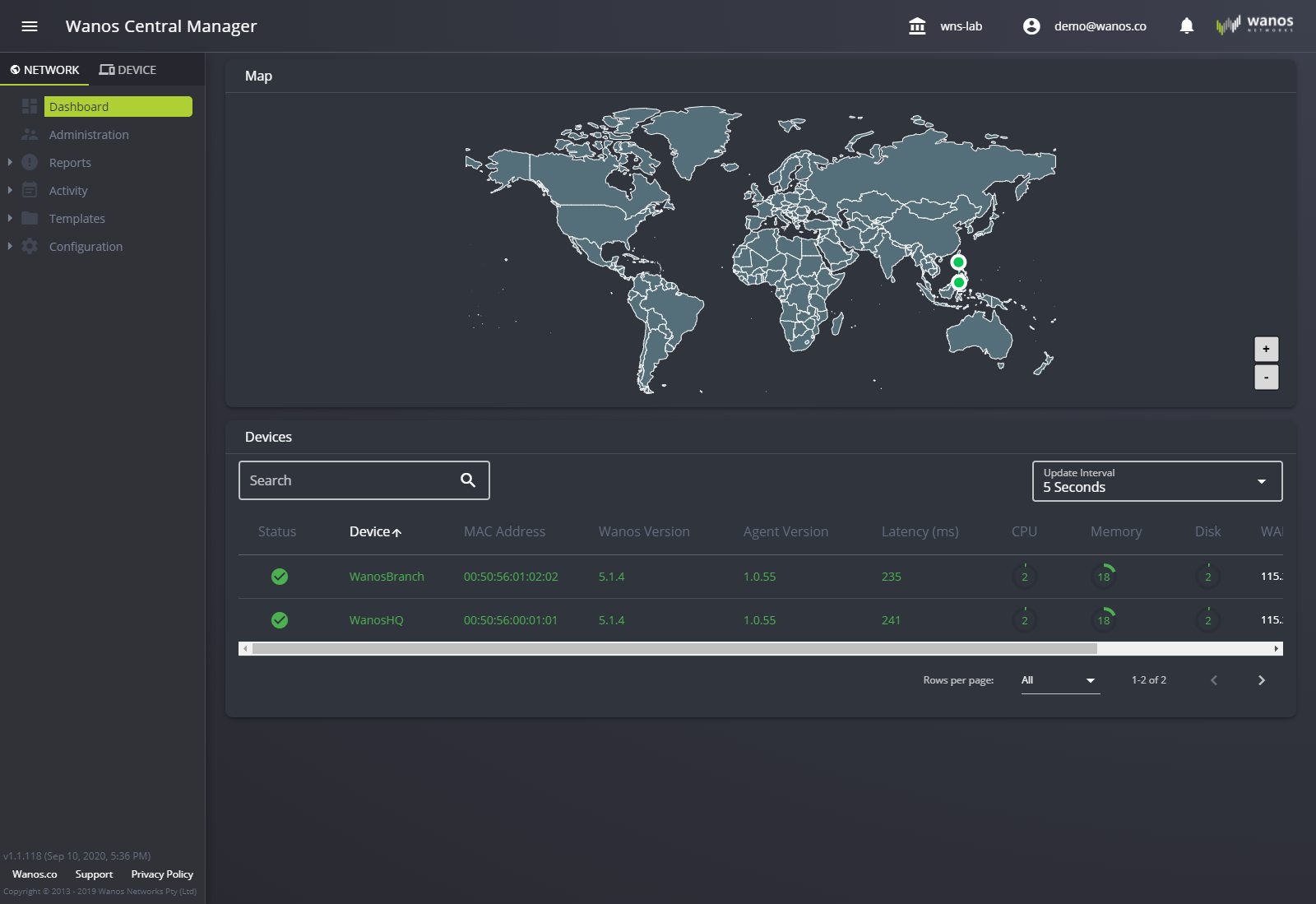The height and width of the screenshot is (904, 1316).
Task: Open the Privacy Policy footer link
Action: tap(162, 874)
